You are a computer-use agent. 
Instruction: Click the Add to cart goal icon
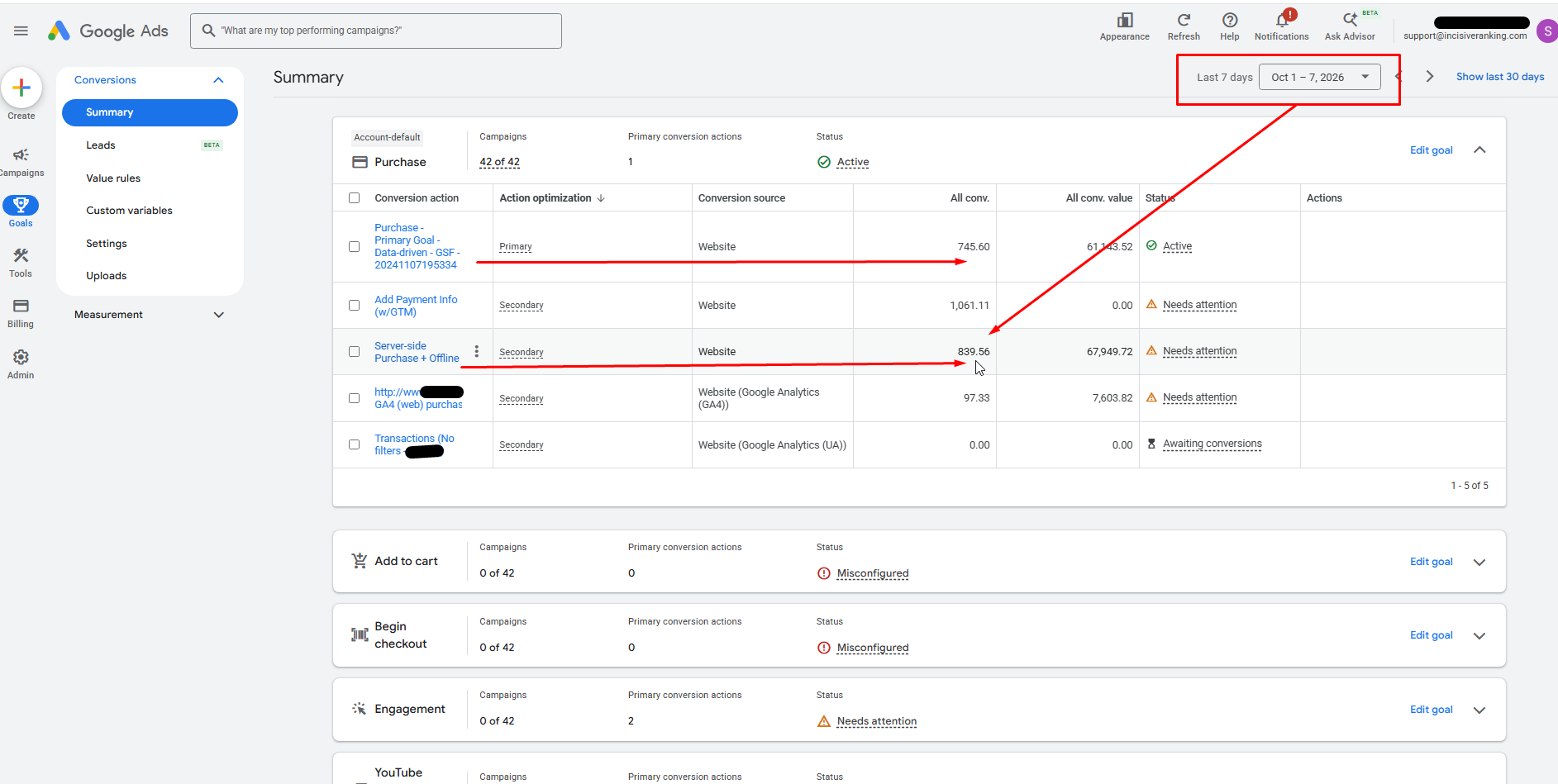pyautogui.click(x=360, y=561)
